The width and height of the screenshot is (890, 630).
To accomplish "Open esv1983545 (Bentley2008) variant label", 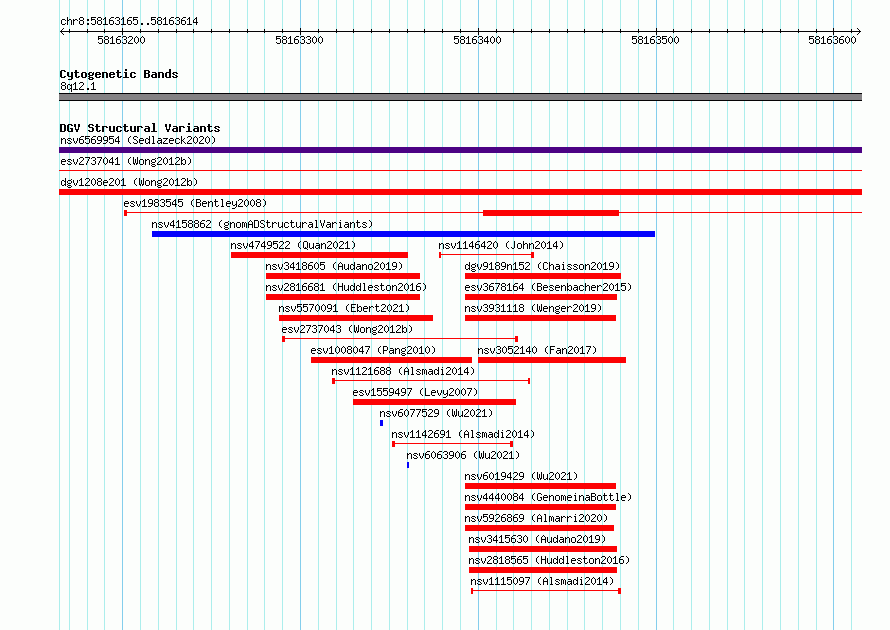I will (x=195, y=203).
